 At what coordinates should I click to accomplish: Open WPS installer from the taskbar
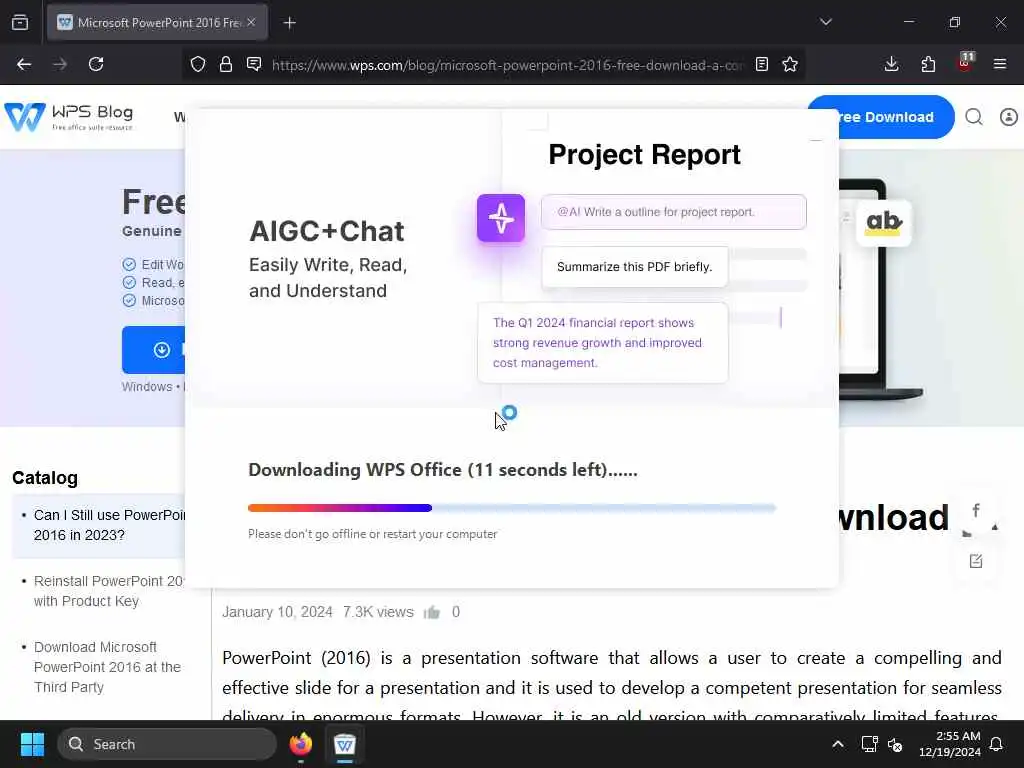click(x=345, y=744)
